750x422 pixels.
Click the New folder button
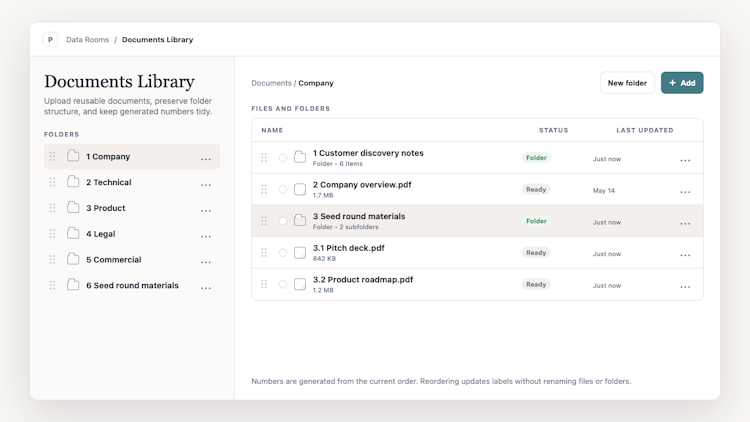(x=627, y=83)
